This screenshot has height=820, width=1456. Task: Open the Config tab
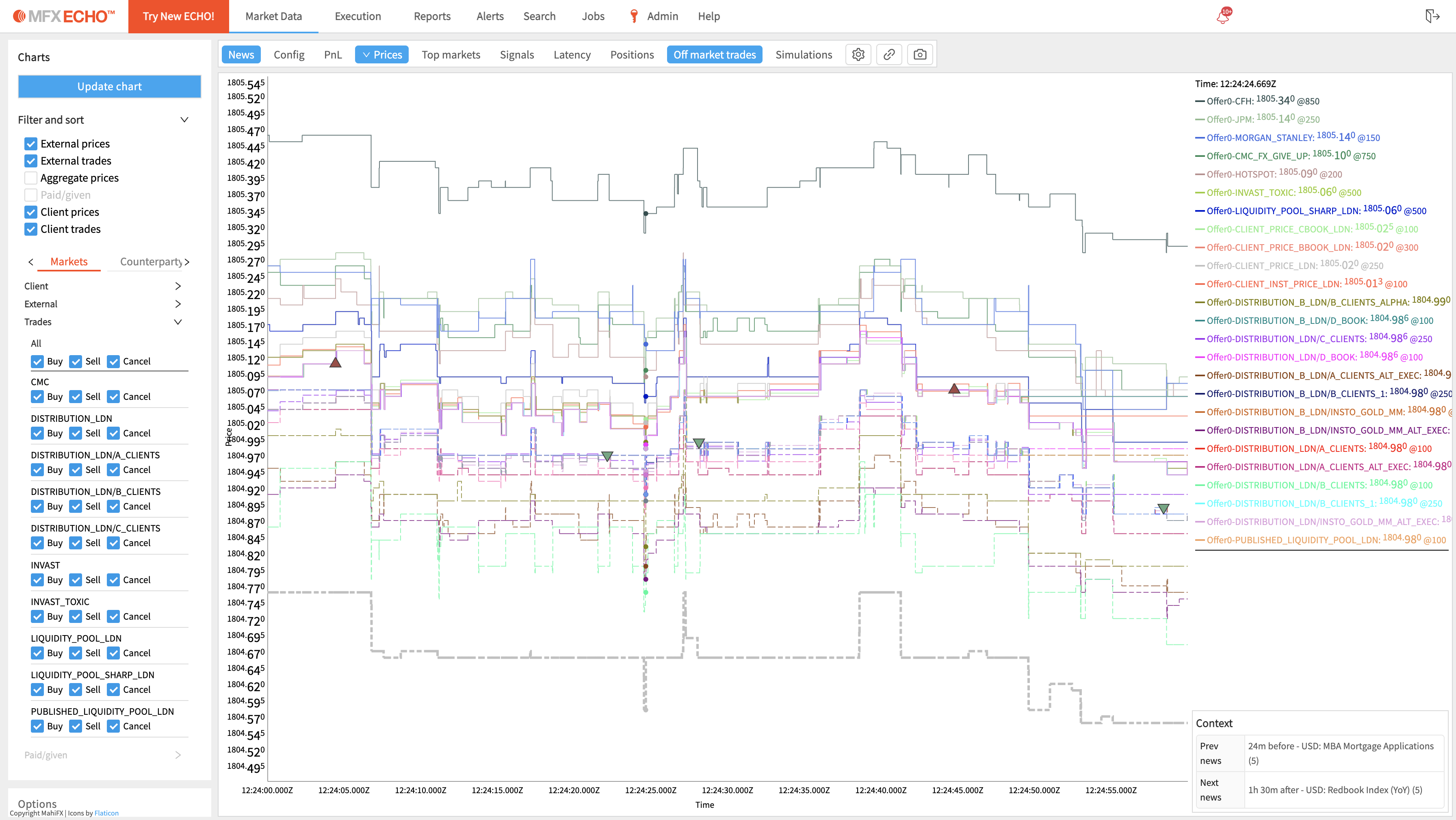tap(289, 55)
